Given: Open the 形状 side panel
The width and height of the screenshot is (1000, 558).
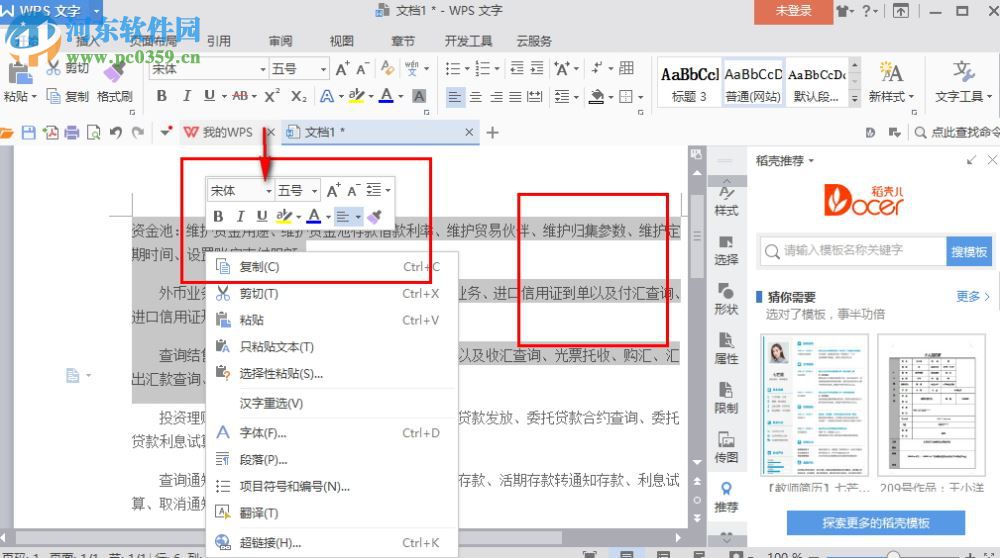Looking at the screenshot, I should 726,300.
